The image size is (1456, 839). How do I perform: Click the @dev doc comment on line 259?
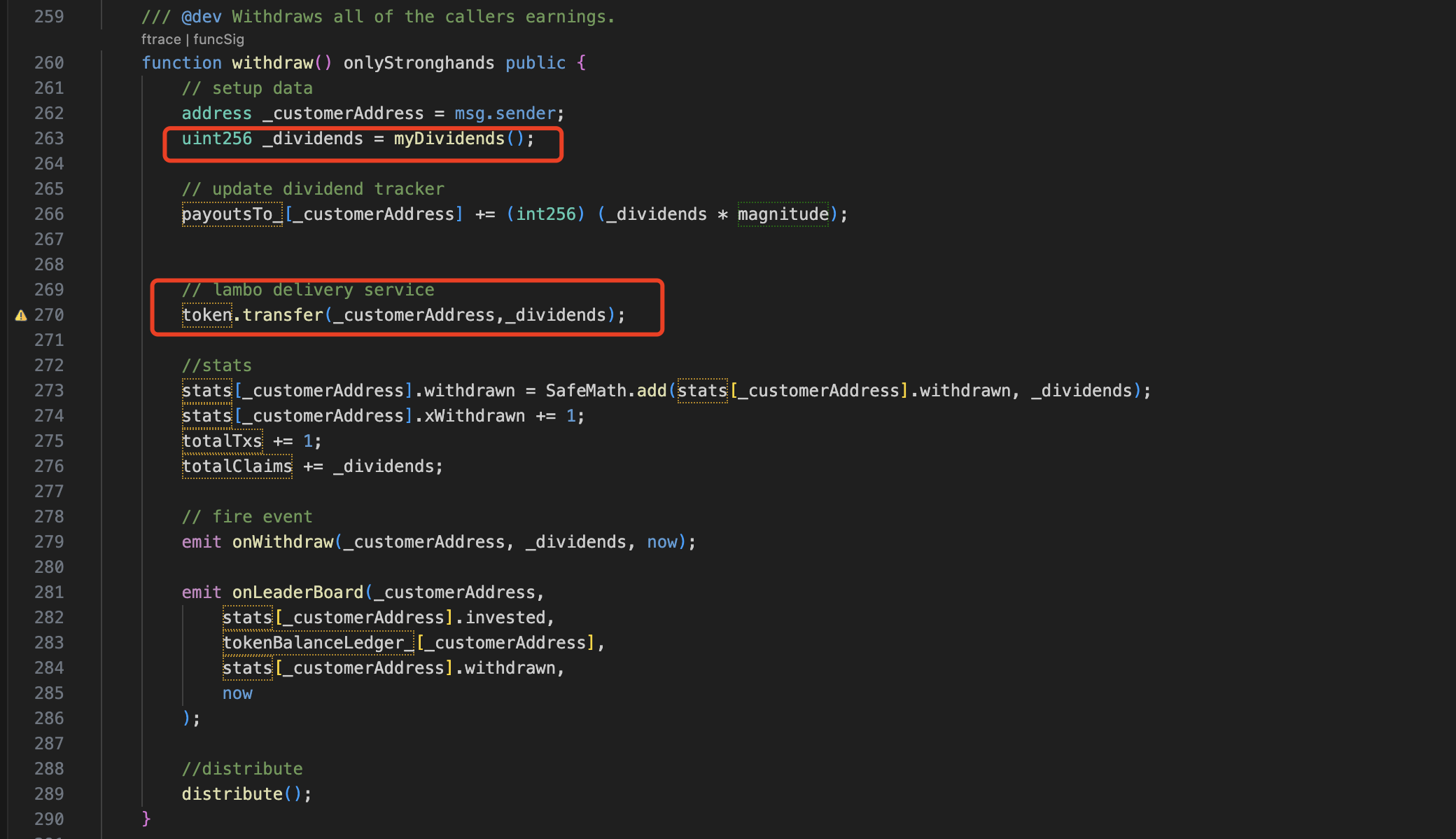click(378, 17)
